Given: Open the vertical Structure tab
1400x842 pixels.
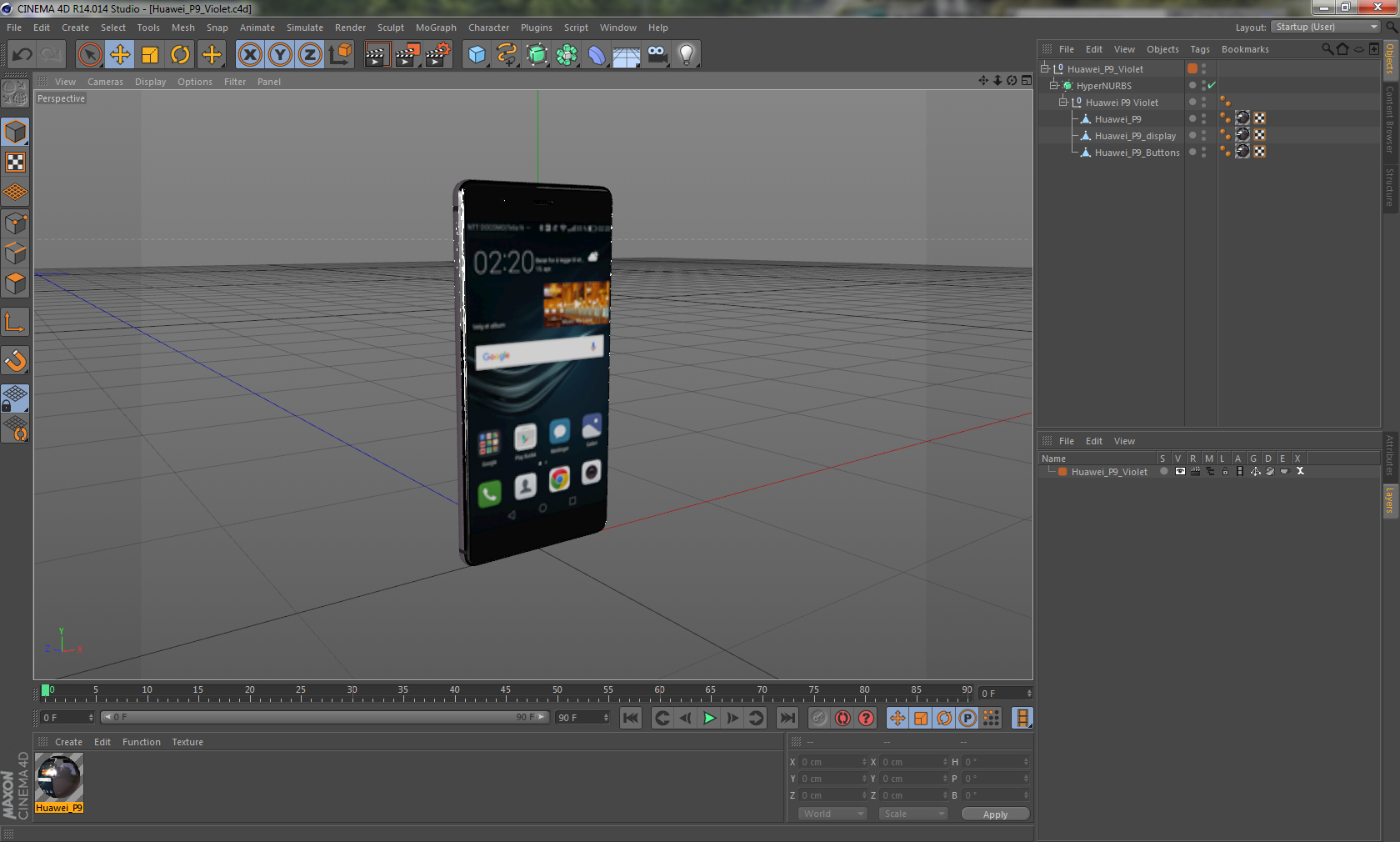Looking at the screenshot, I should pos(1390,187).
